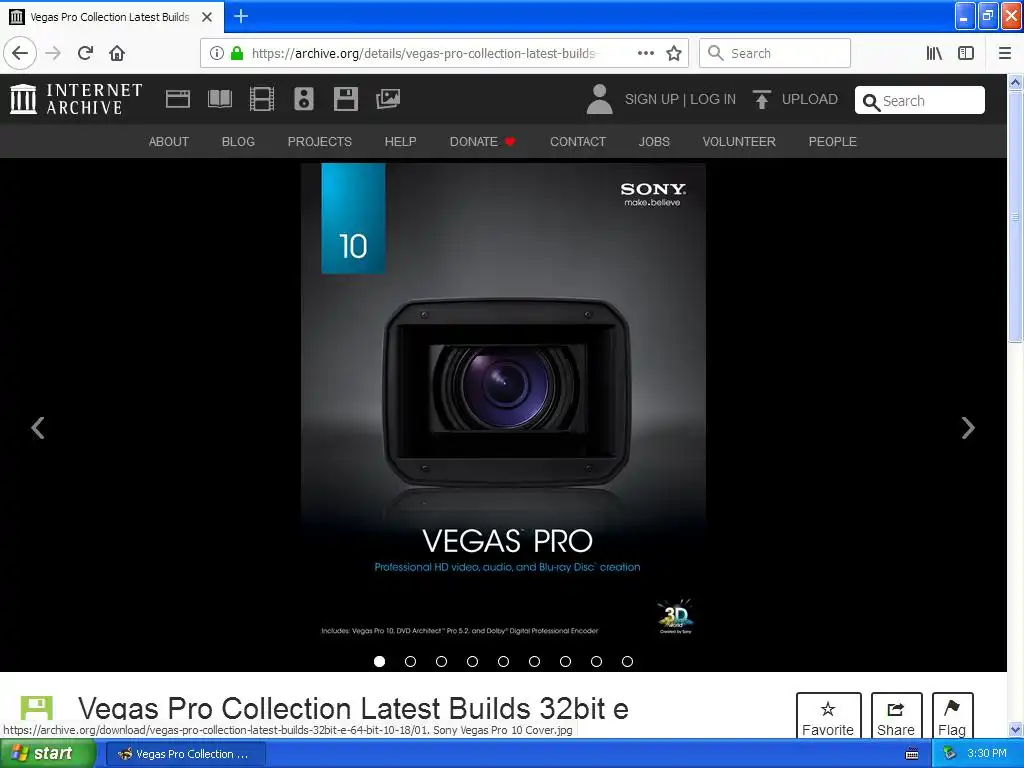Open the BLOG menu item

pyautogui.click(x=238, y=142)
